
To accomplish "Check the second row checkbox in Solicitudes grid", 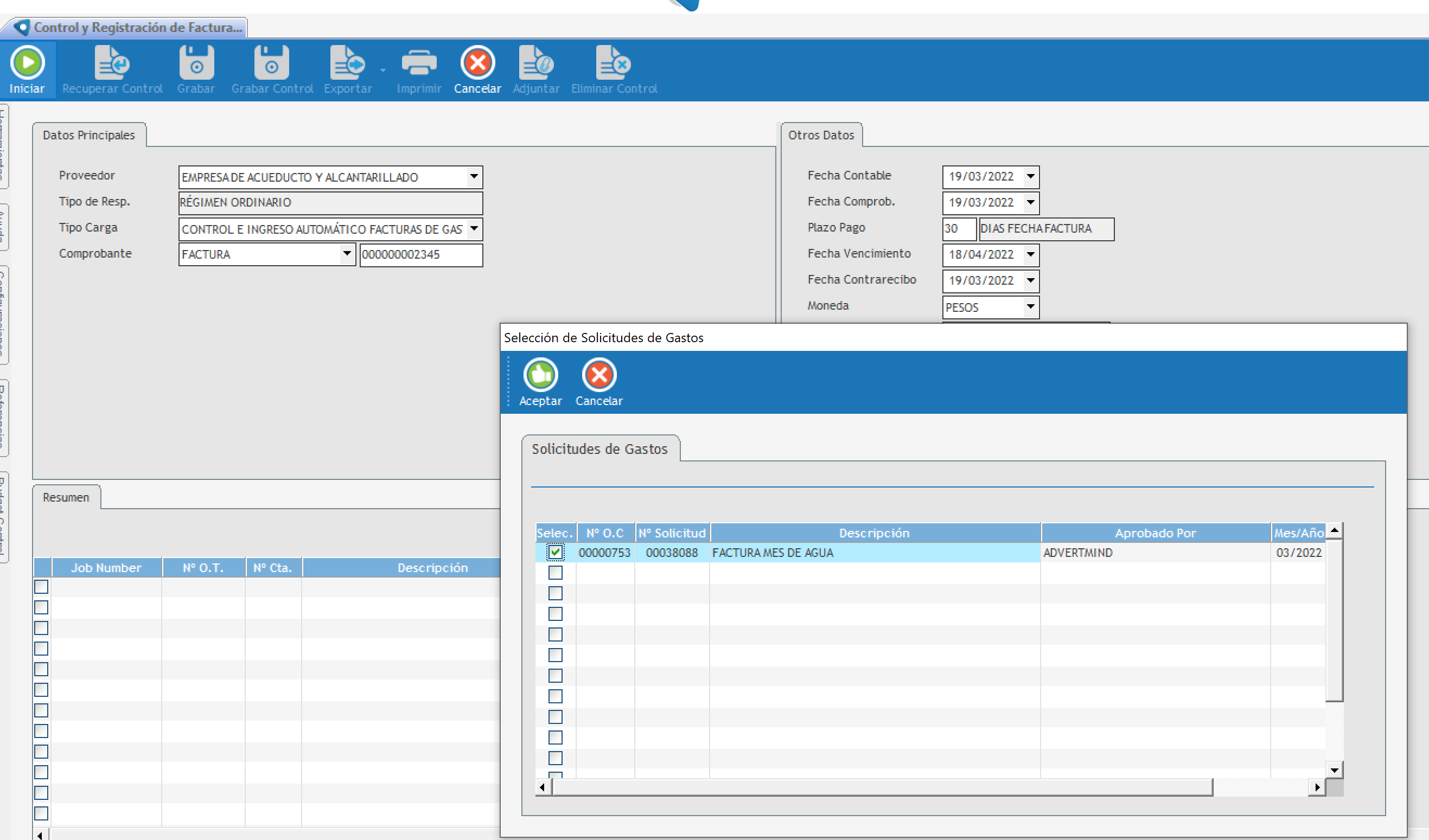I will (x=555, y=573).
